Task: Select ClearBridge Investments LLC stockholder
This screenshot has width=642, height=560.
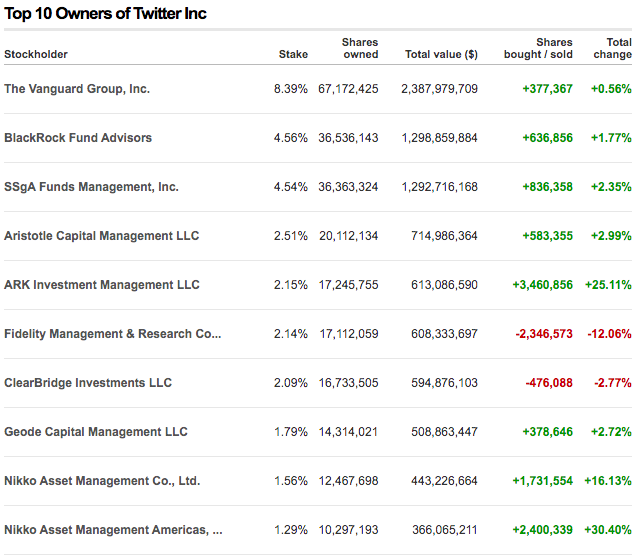Action: 88,383
